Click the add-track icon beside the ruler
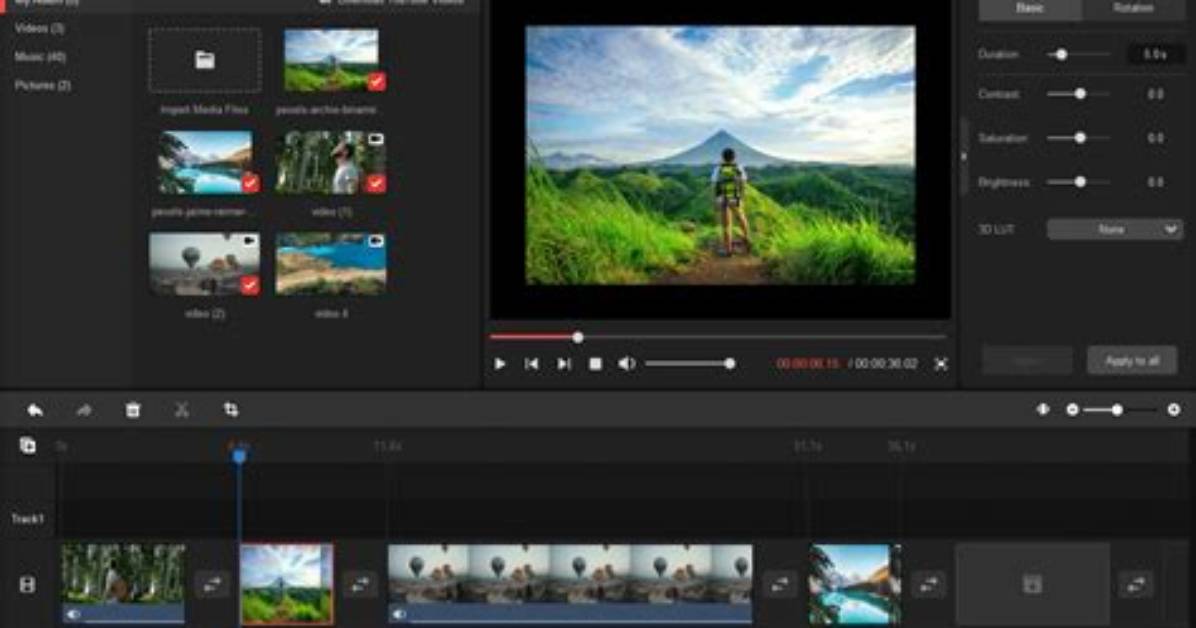This screenshot has height=628, width=1196. coord(27,446)
